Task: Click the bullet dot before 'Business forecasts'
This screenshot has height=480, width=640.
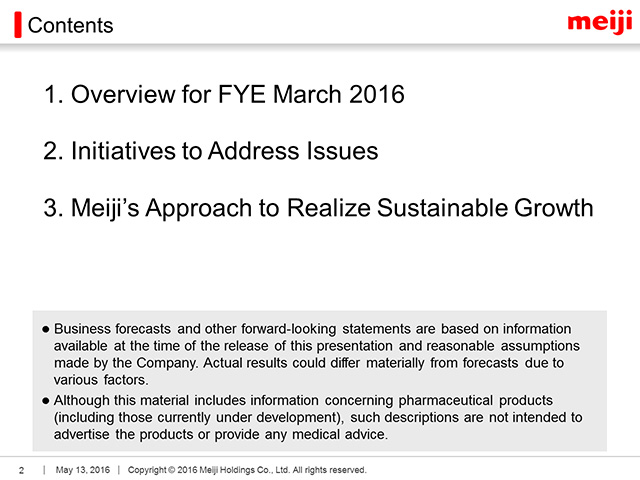Action: [x=46, y=329]
